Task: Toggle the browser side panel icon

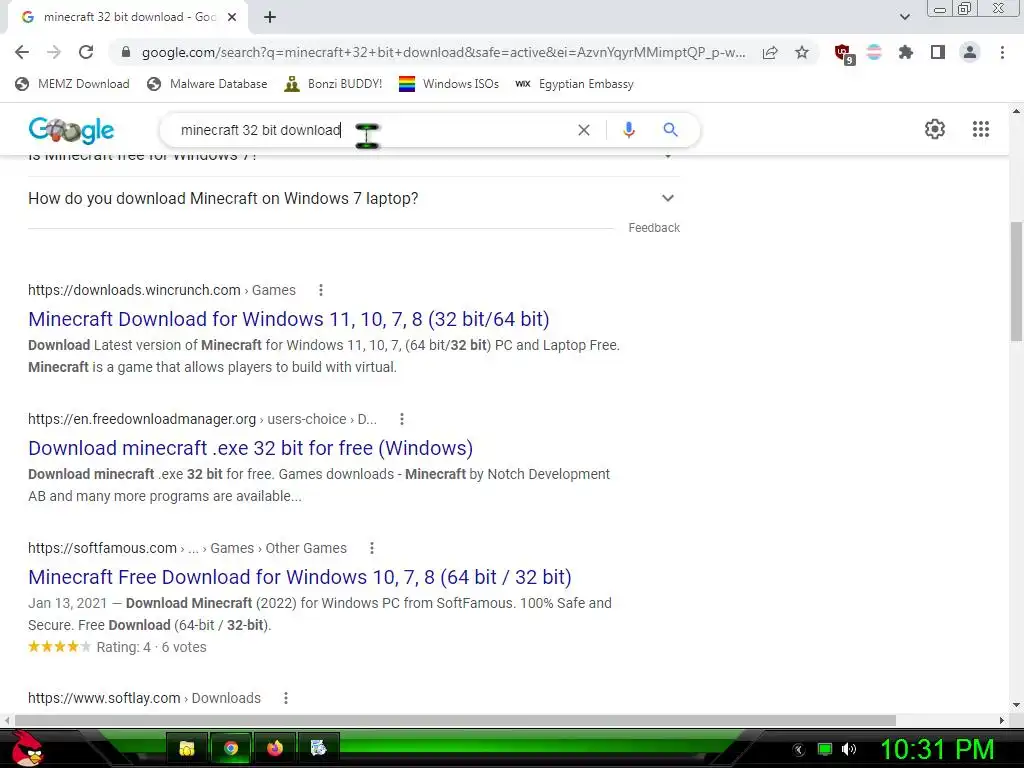Action: (938, 52)
